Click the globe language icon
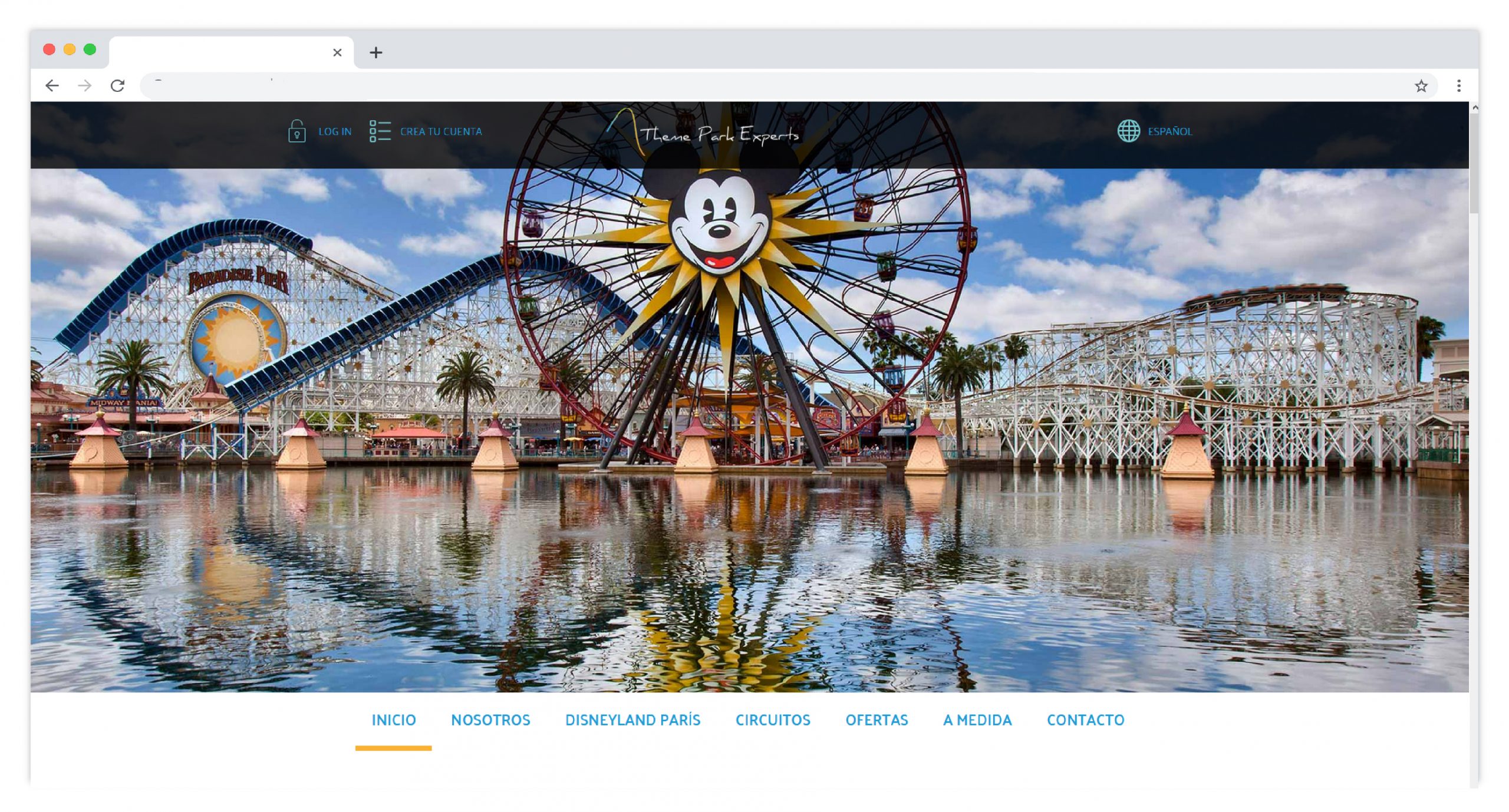Viewport: 1509px width, 812px height. tap(1128, 131)
